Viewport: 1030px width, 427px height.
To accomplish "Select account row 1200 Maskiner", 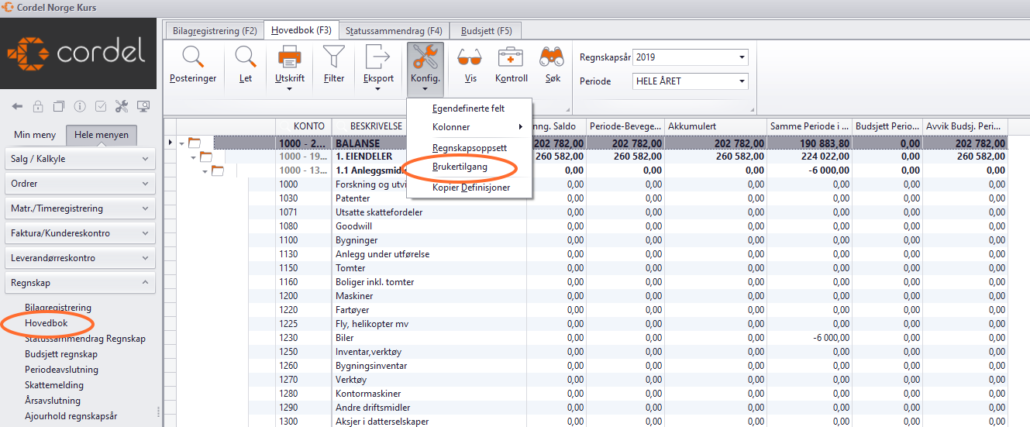I will pyautogui.click(x=588, y=296).
